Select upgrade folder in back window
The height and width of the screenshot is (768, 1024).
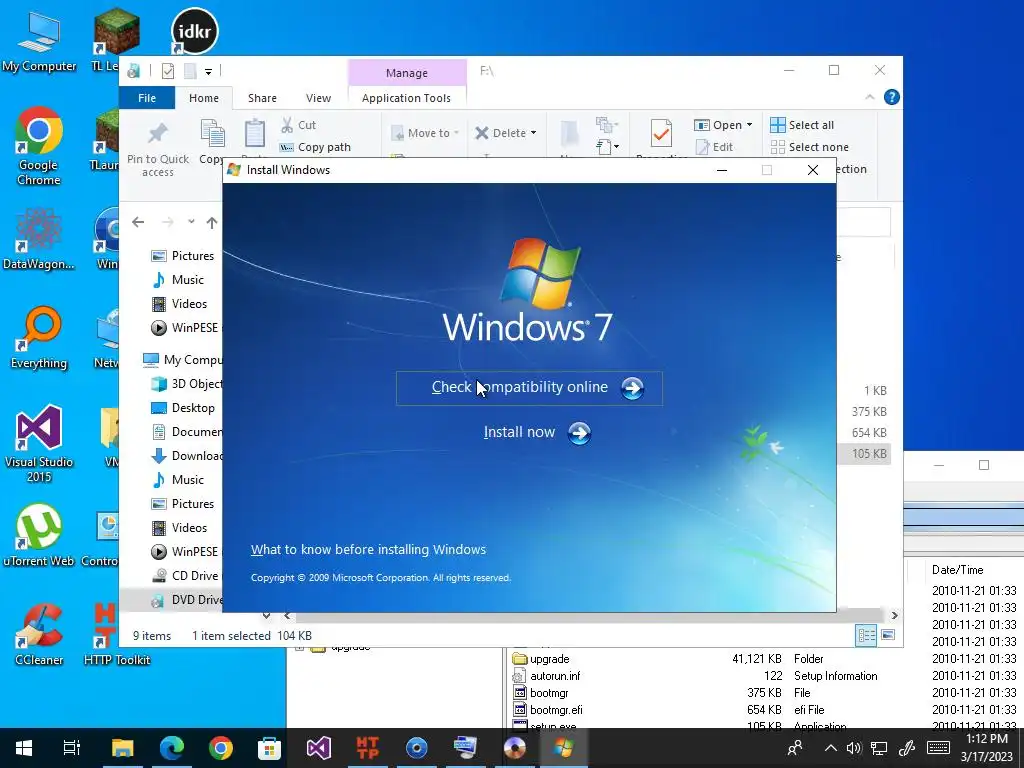point(542,659)
